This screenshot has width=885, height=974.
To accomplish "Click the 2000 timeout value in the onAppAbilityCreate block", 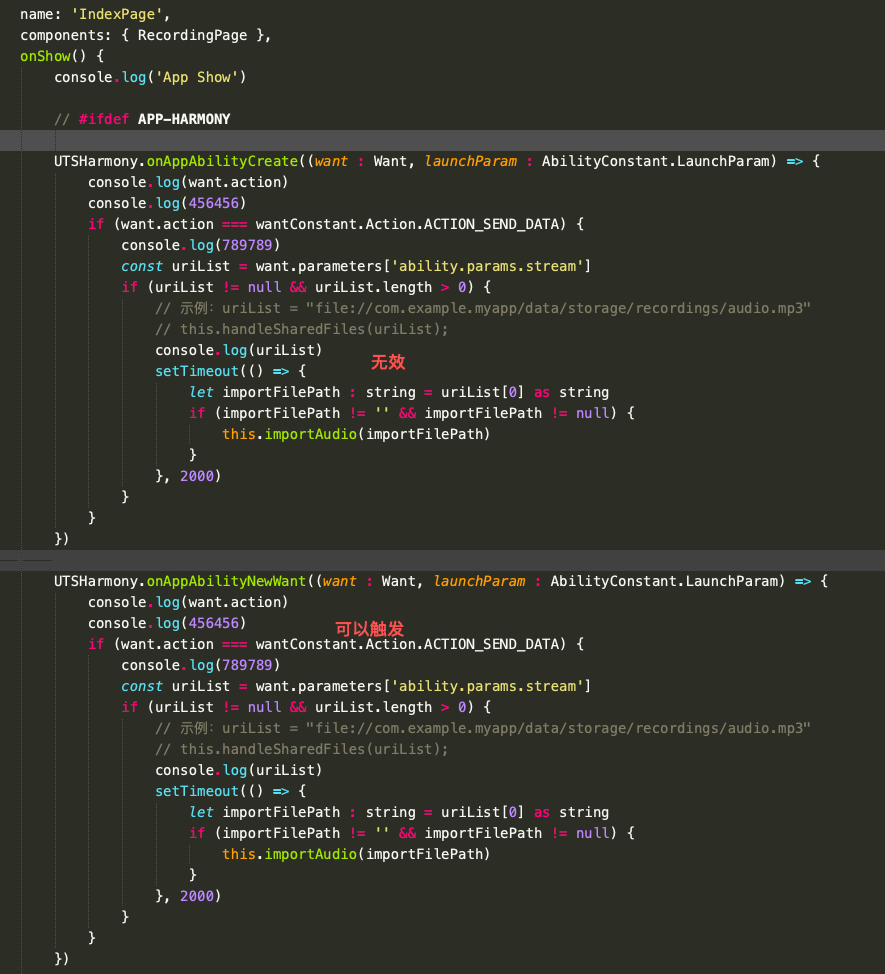I will (x=197, y=476).
